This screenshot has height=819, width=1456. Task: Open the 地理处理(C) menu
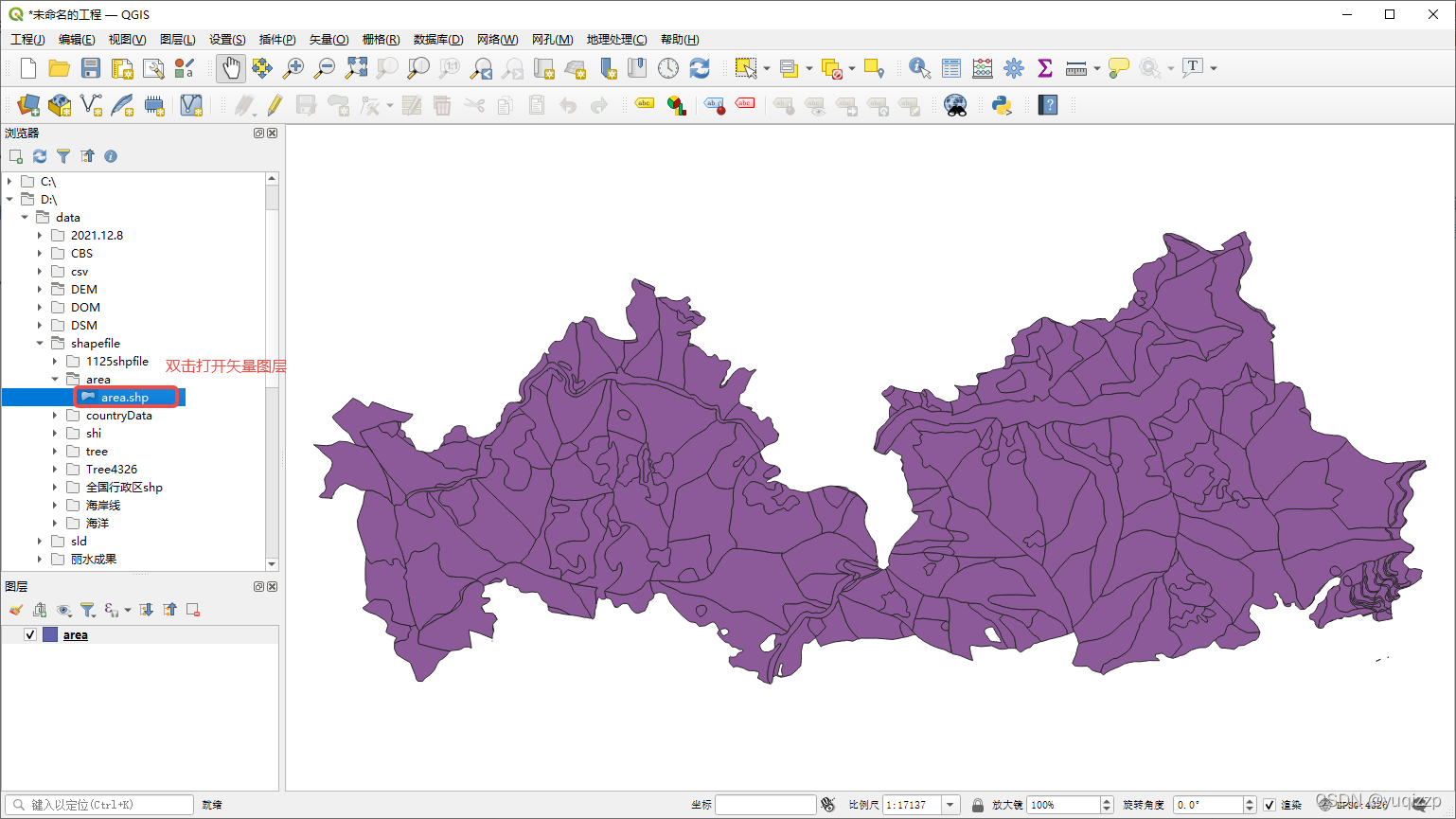[x=616, y=39]
